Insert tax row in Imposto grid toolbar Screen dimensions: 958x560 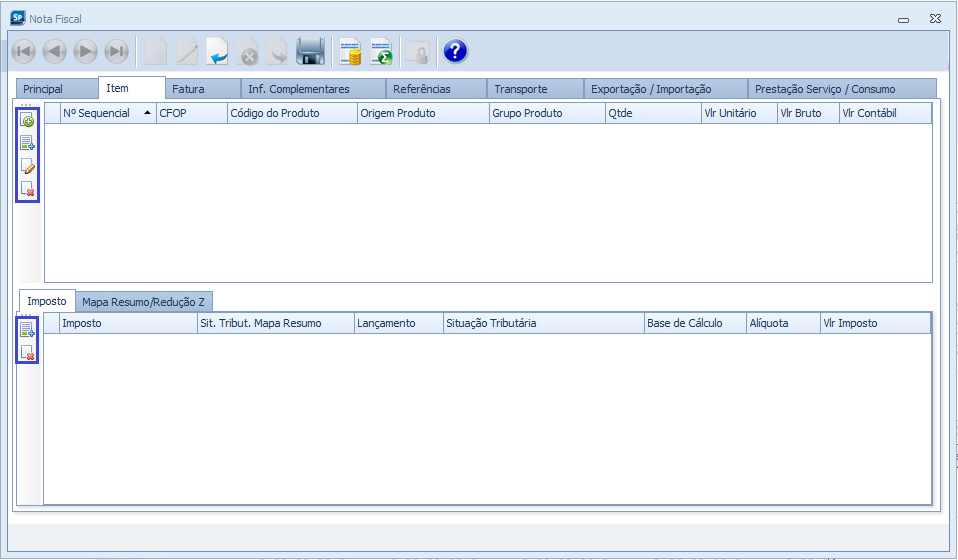click(28, 329)
